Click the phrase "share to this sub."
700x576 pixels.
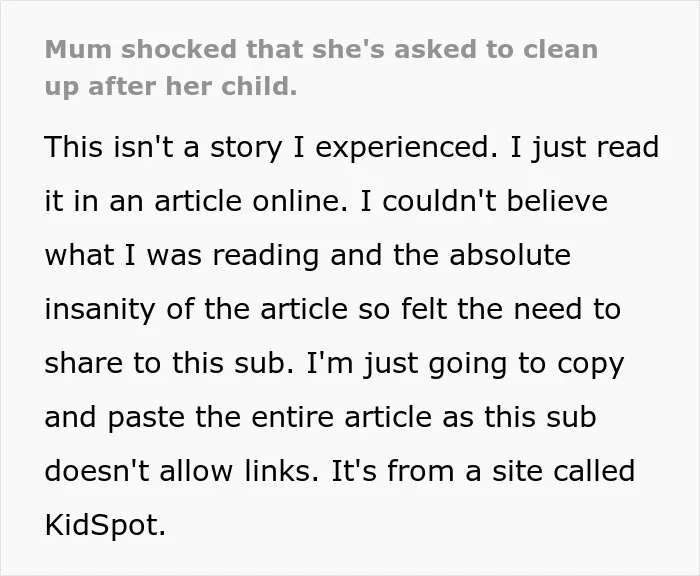(170, 363)
